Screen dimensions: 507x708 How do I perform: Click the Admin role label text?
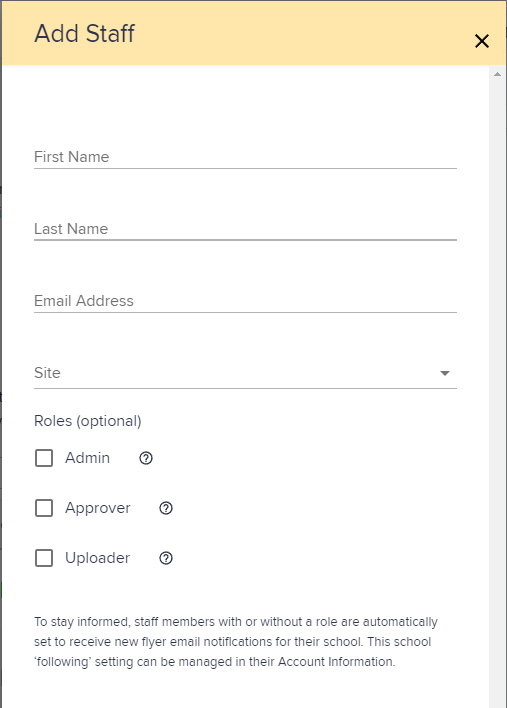coord(87,458)
